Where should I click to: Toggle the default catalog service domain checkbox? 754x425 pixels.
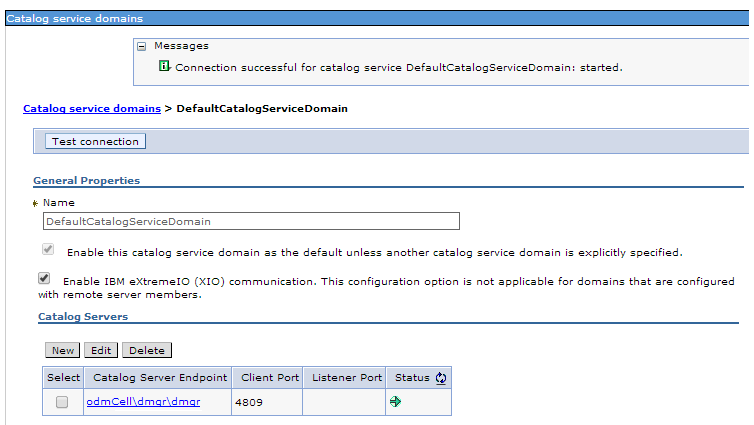[x=48, y=249]
